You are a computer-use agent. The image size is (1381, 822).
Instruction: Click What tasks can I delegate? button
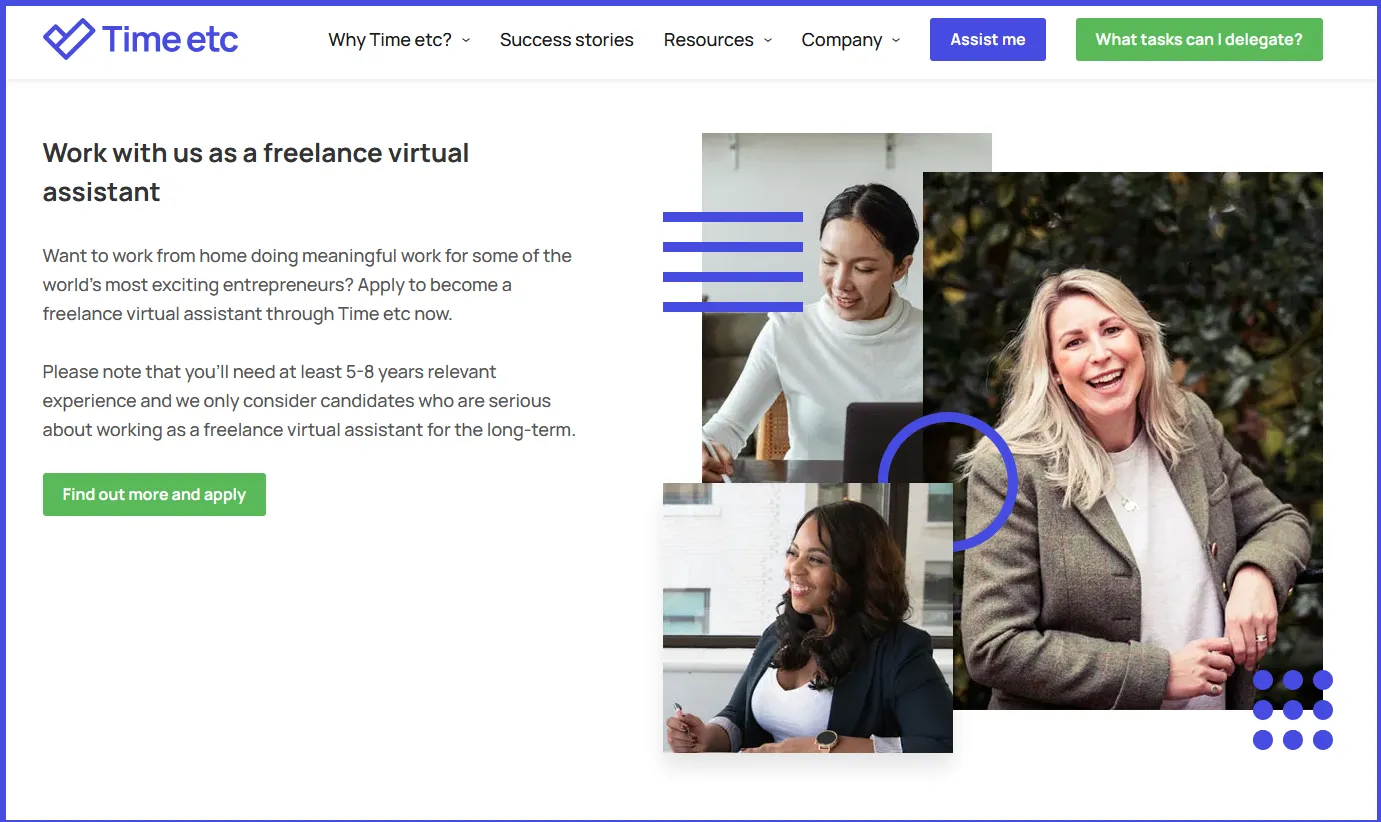coord(1198,40)
